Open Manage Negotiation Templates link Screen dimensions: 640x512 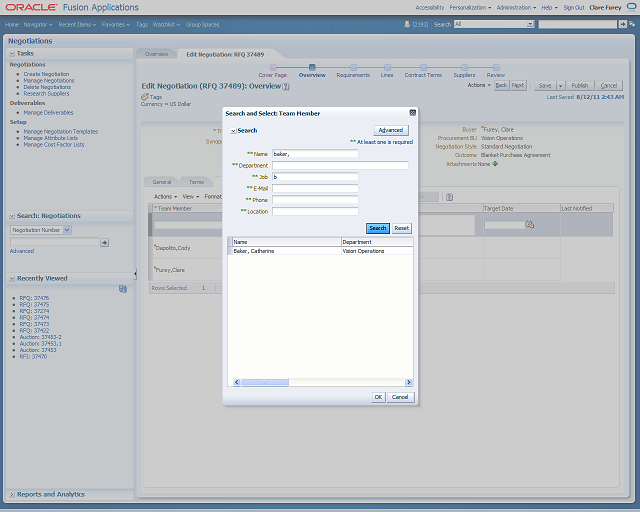point(60,131)
